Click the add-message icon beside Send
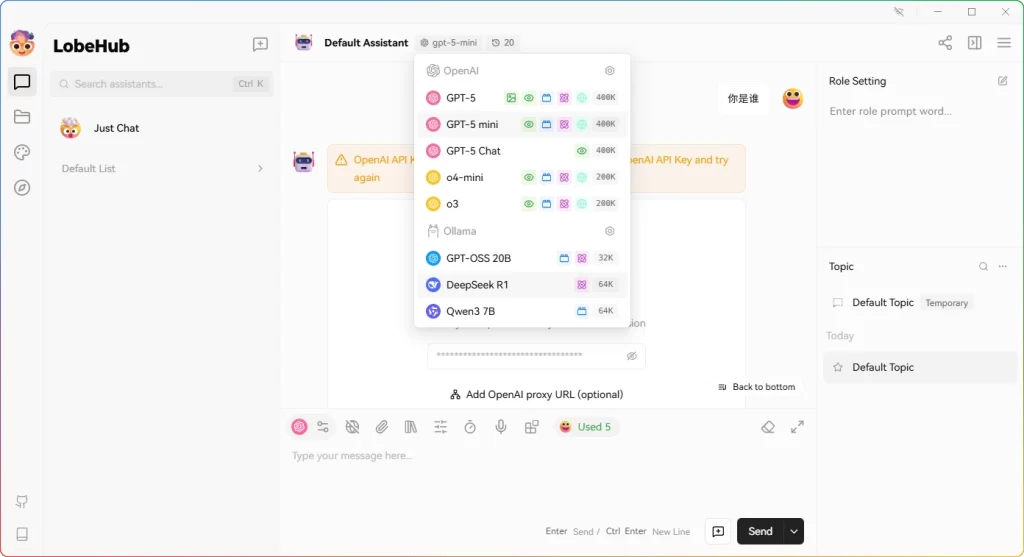This screenshot has height=557, width=1024. point(718,532)
